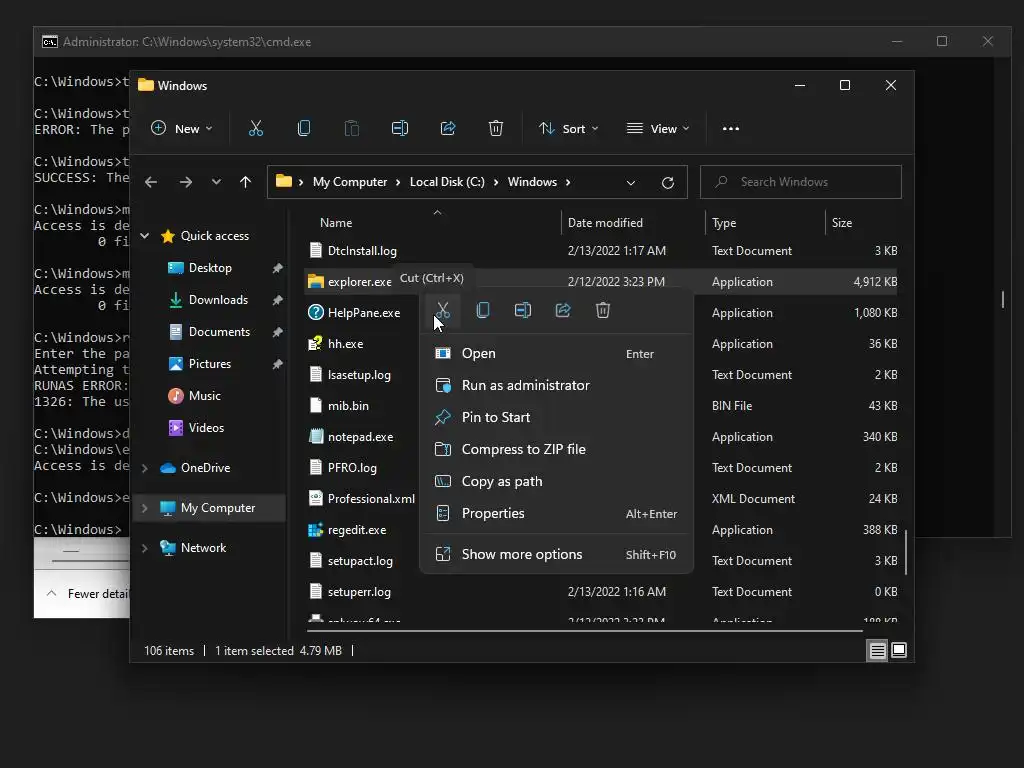
Task: Expand the OneDrive tree node
Action: pyautogui.click(x=145, y=468)
